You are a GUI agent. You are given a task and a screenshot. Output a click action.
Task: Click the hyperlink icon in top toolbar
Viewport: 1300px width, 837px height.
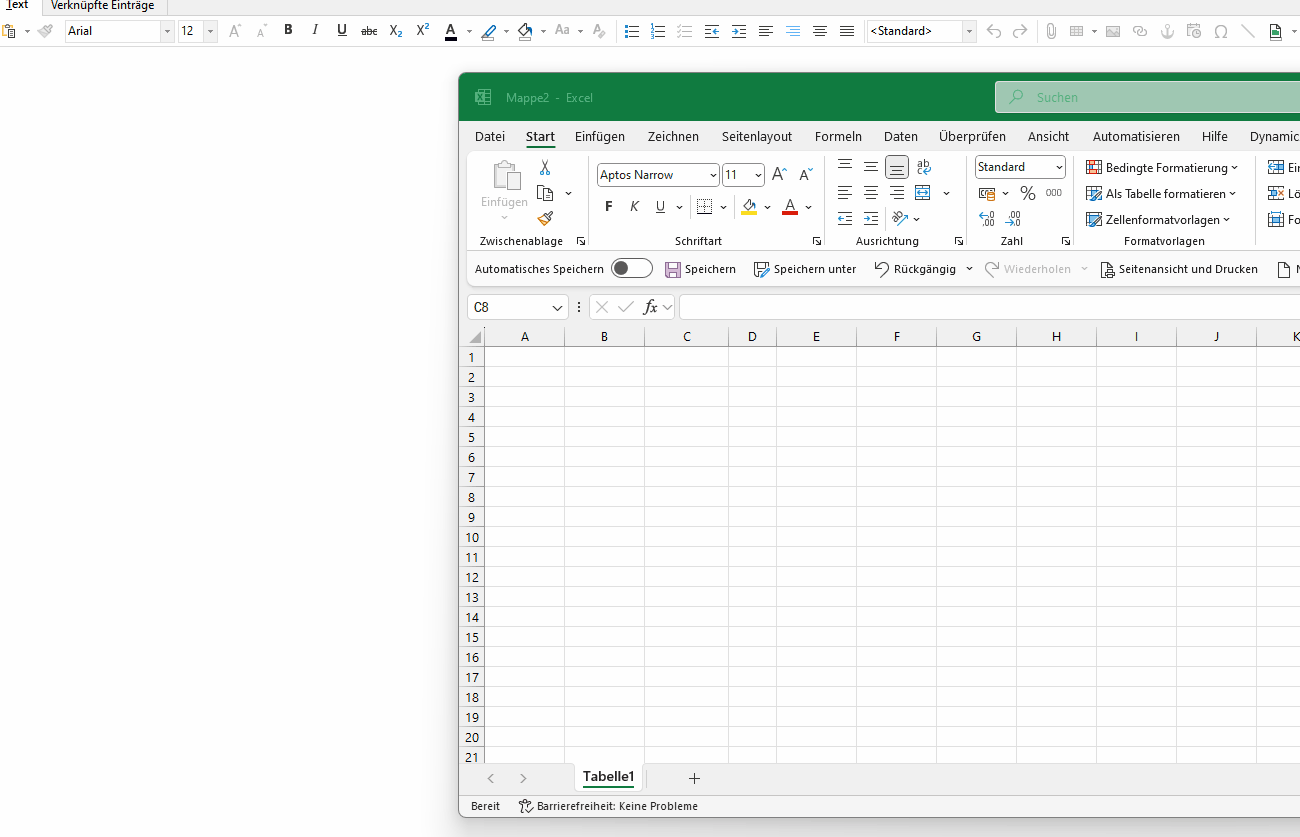(x=1140, y=31)
